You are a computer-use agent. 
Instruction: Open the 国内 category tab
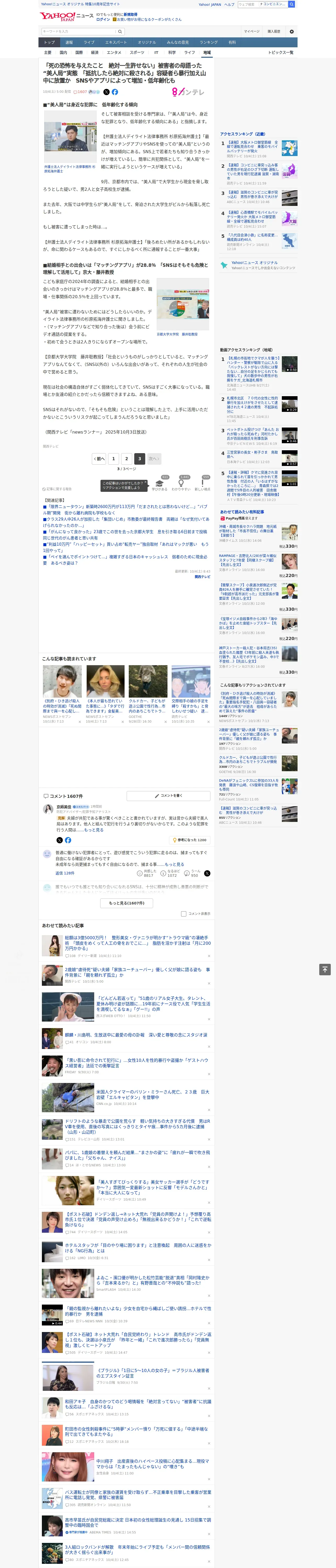(x=63, y=52)
